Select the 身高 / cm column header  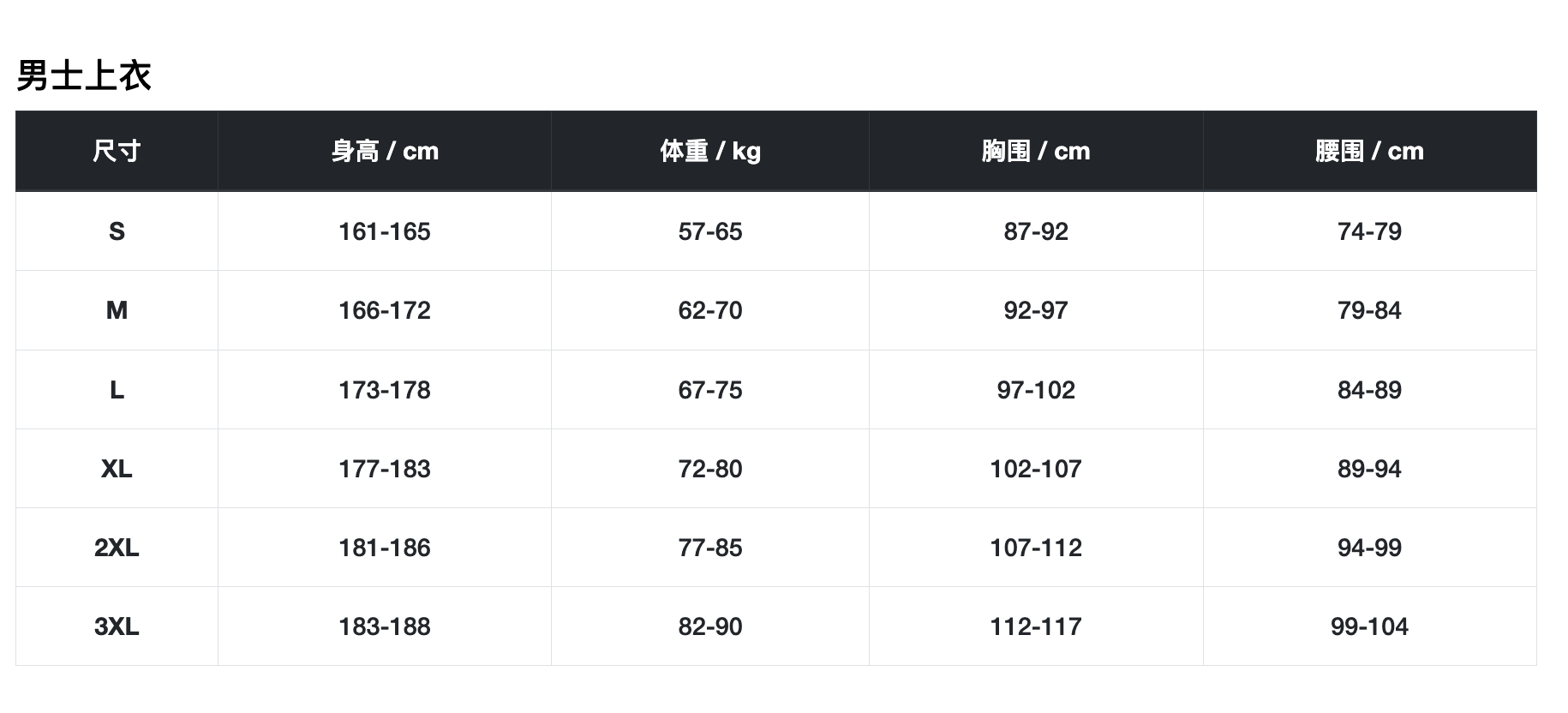pos(385,152)
